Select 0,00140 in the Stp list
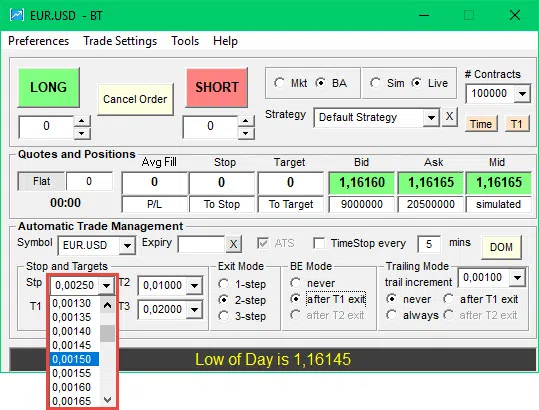This screenshot has width=539, height=410. (x=75, y=331)
